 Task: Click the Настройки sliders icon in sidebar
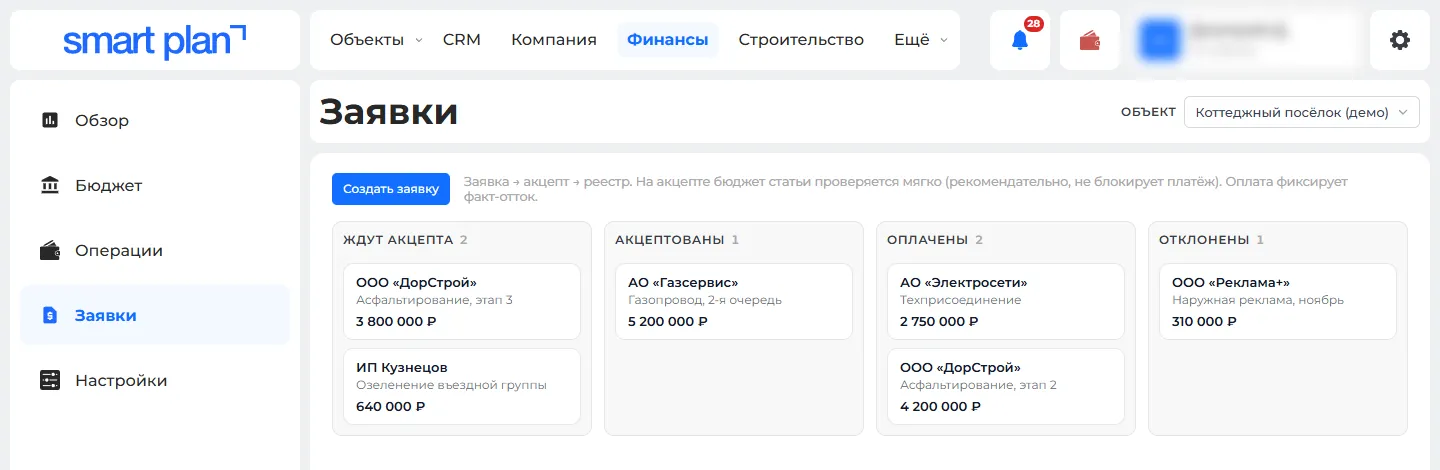coord(50,380)
